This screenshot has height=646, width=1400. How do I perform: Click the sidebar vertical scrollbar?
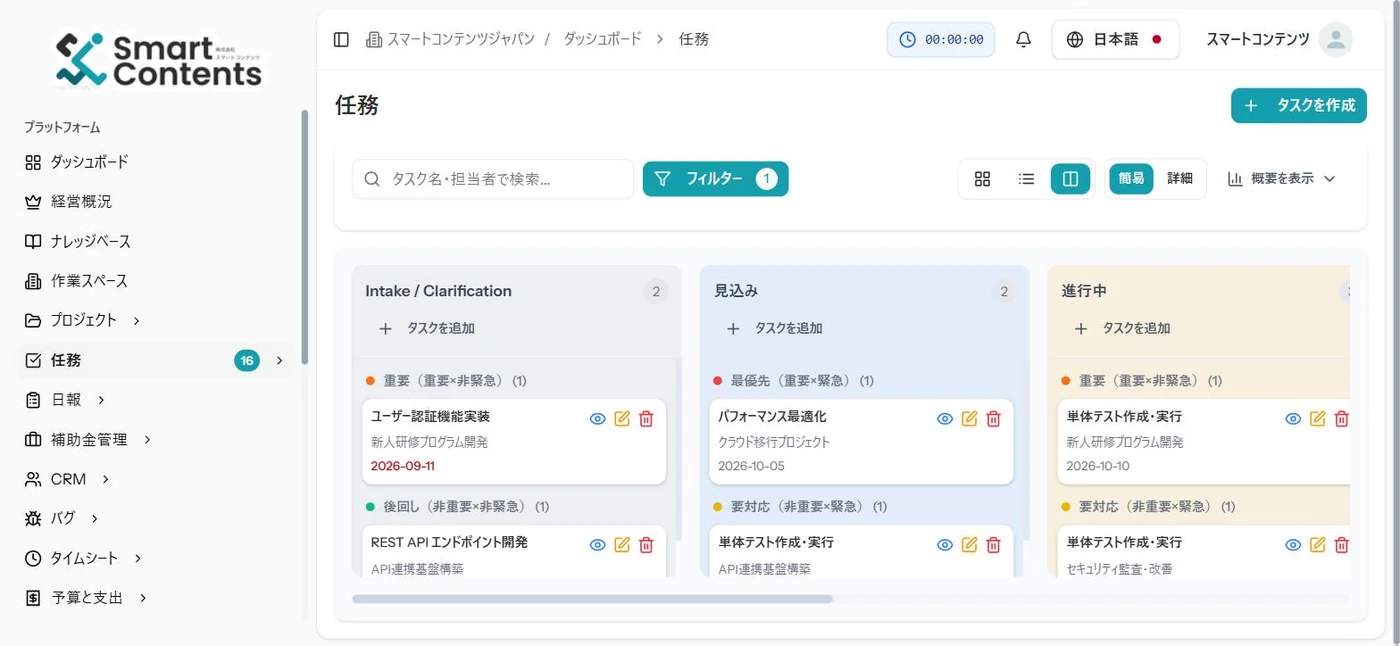(304, 237)
